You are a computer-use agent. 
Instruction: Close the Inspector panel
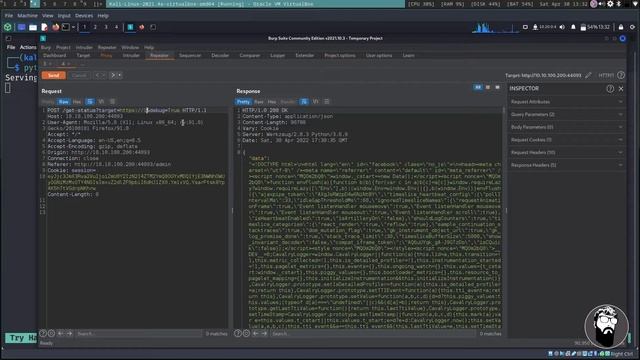click(x=621, y=89)
